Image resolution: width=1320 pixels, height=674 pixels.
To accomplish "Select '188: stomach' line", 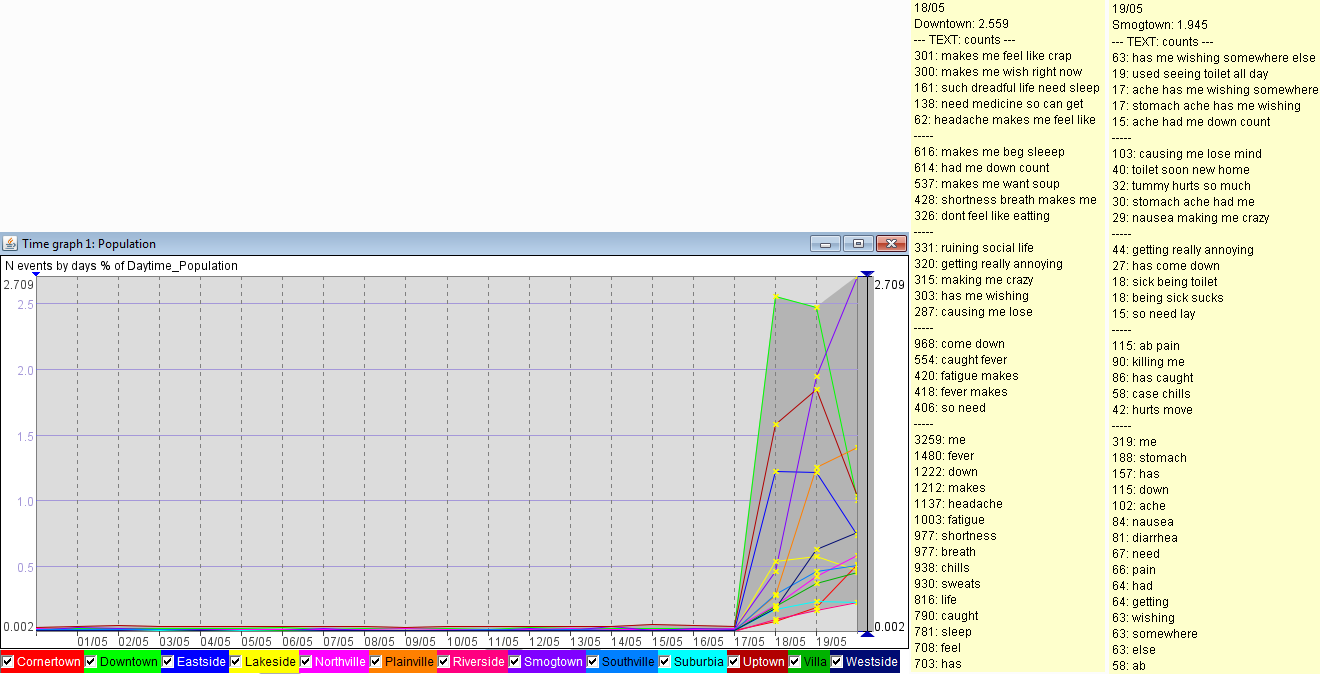I will [1150, 458].
